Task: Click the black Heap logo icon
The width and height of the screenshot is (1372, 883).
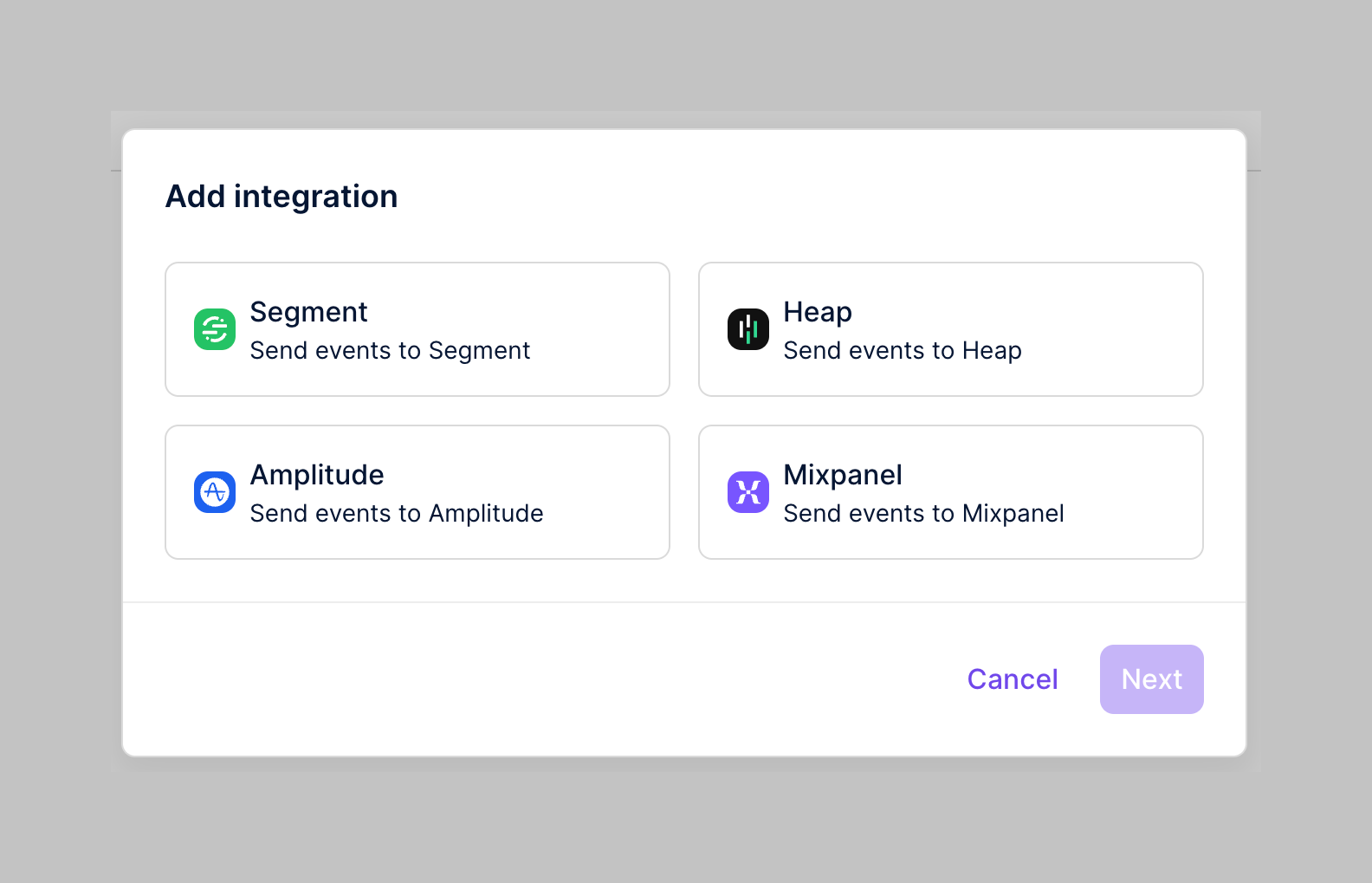Action: 748,329
